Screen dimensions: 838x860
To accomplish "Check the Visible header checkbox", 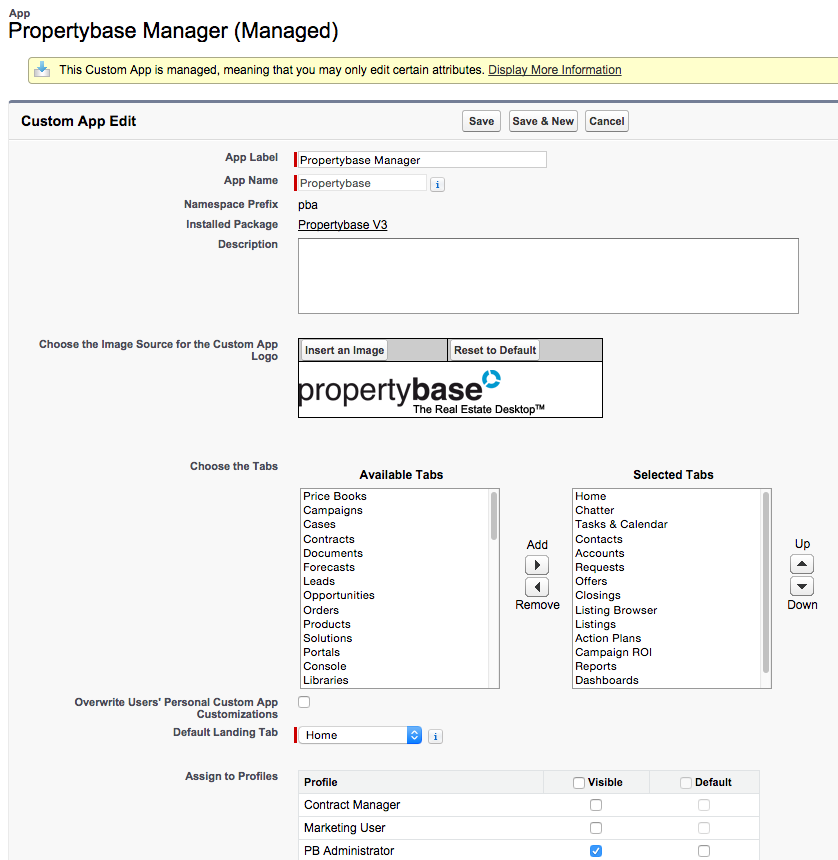I will pos(579,783).
